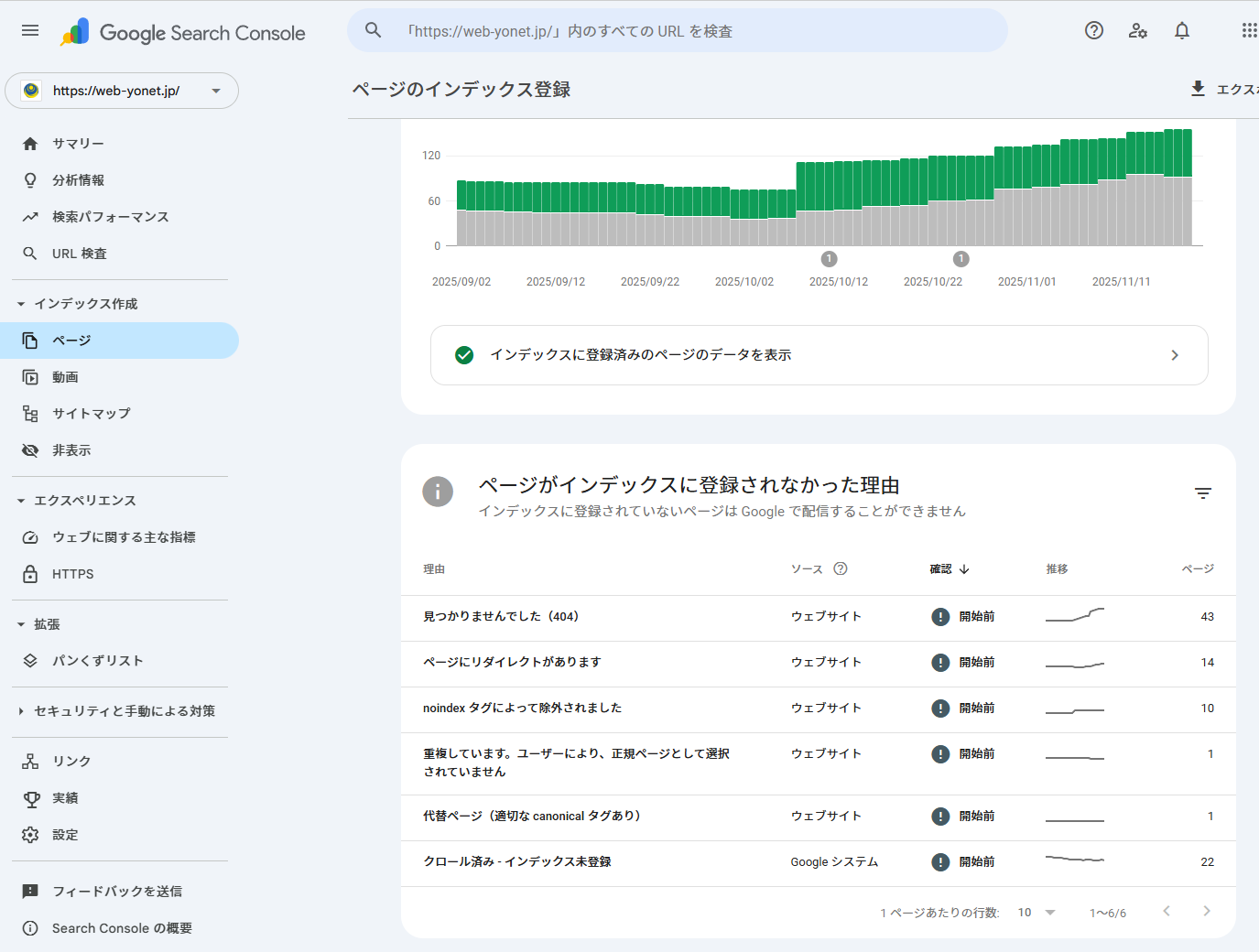The width and height of the screenshot is (1259, 952).
Task: Focus the URL inspection search field
Action: coord(678,31)
